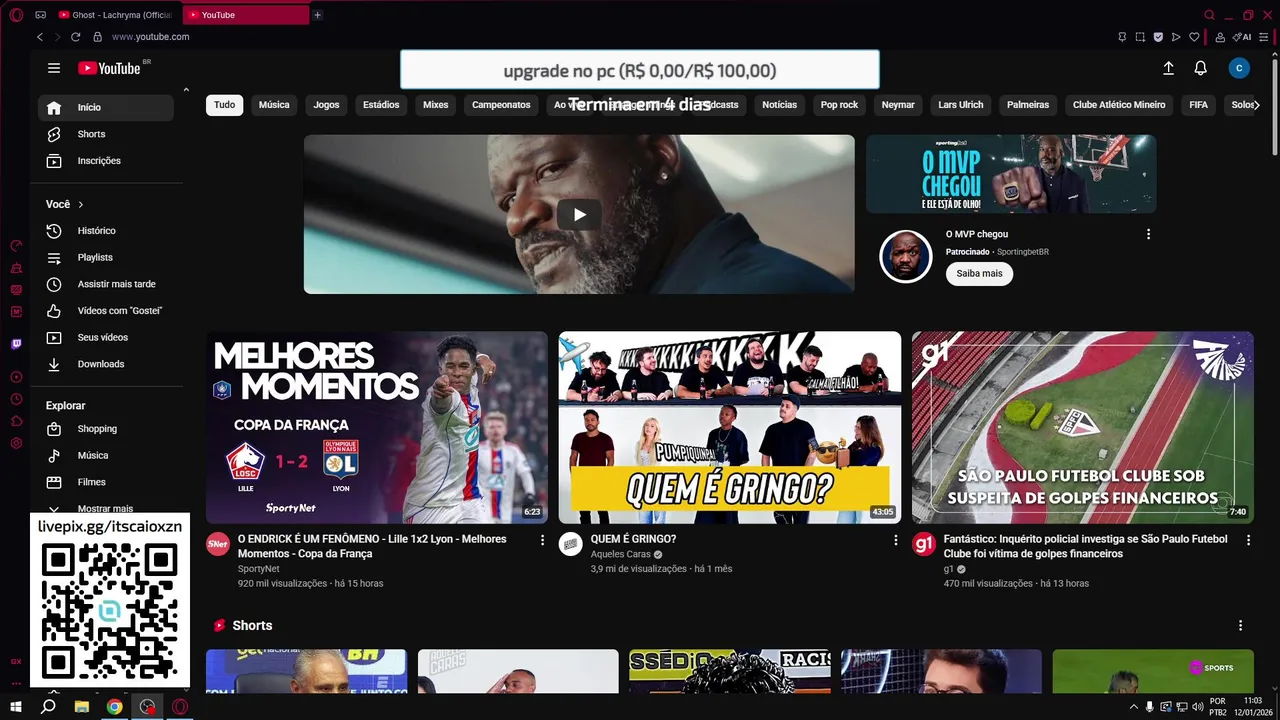Open Música under Explorar
Viewport: 1280px width, 720px height.
[106, 456]
